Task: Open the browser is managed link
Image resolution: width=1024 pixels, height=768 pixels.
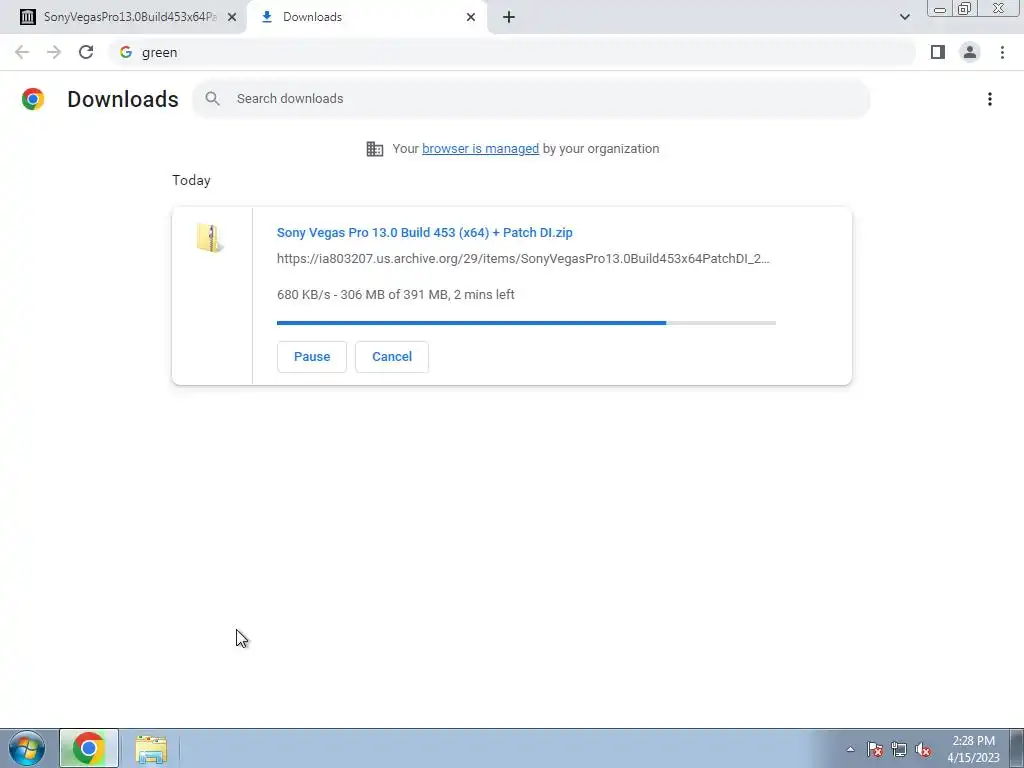Action: click(481, 149)
